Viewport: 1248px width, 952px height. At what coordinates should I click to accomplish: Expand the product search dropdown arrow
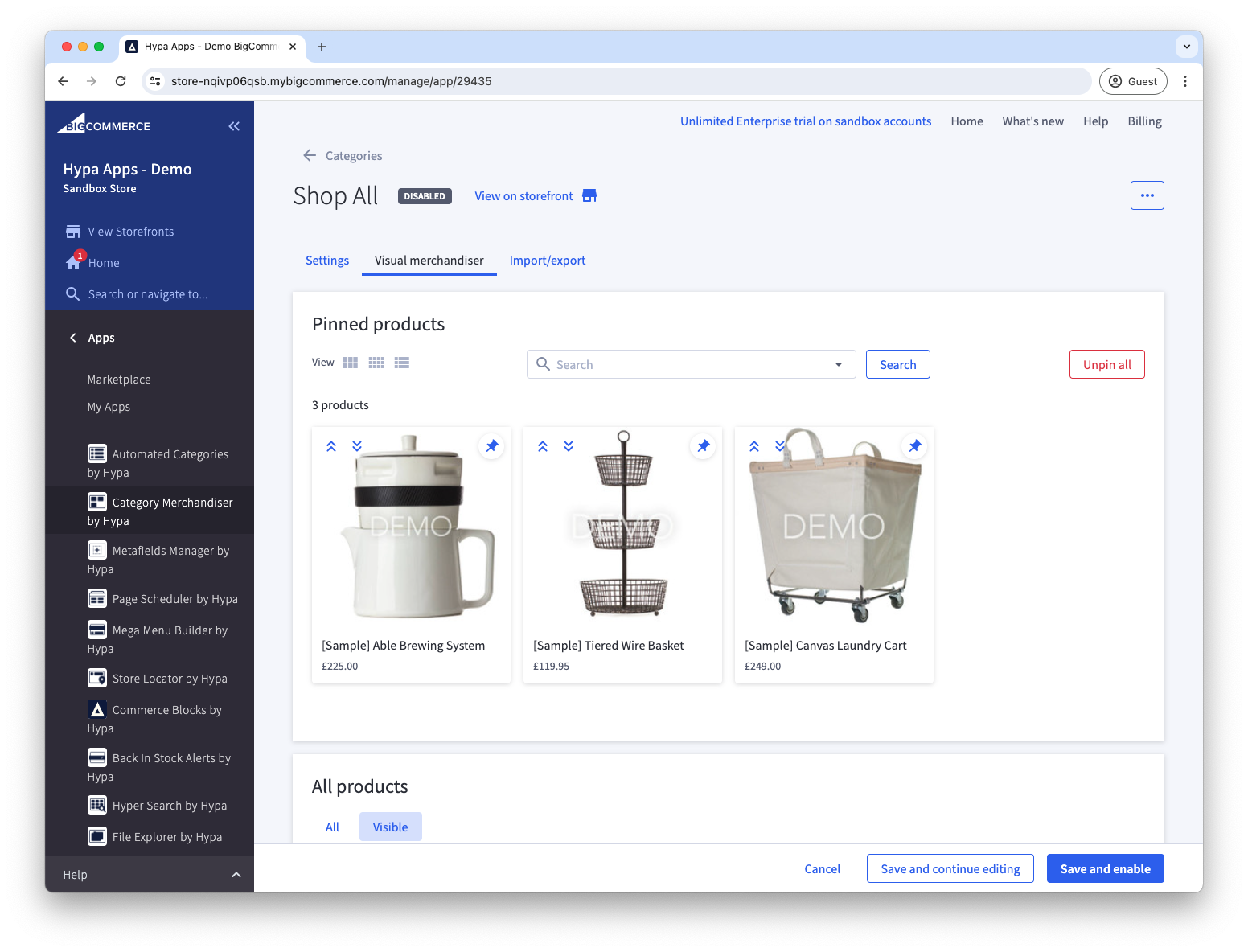click(839, 364)
